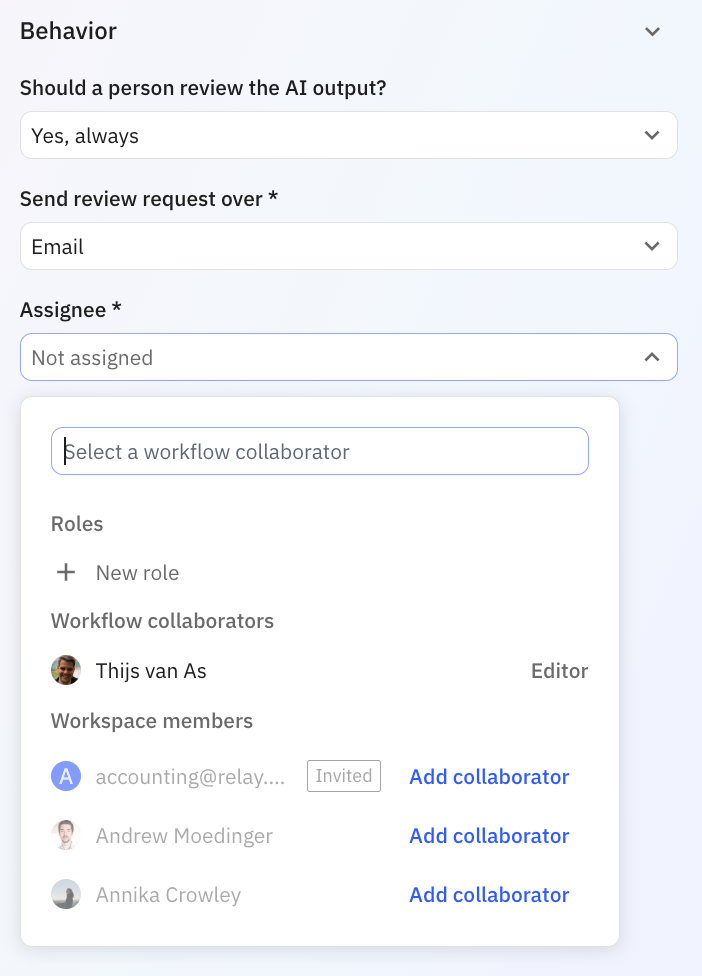Viewport: 702px width, 976px height.
Task: Select Thijs van As as assignee
Action: (151, 671)
